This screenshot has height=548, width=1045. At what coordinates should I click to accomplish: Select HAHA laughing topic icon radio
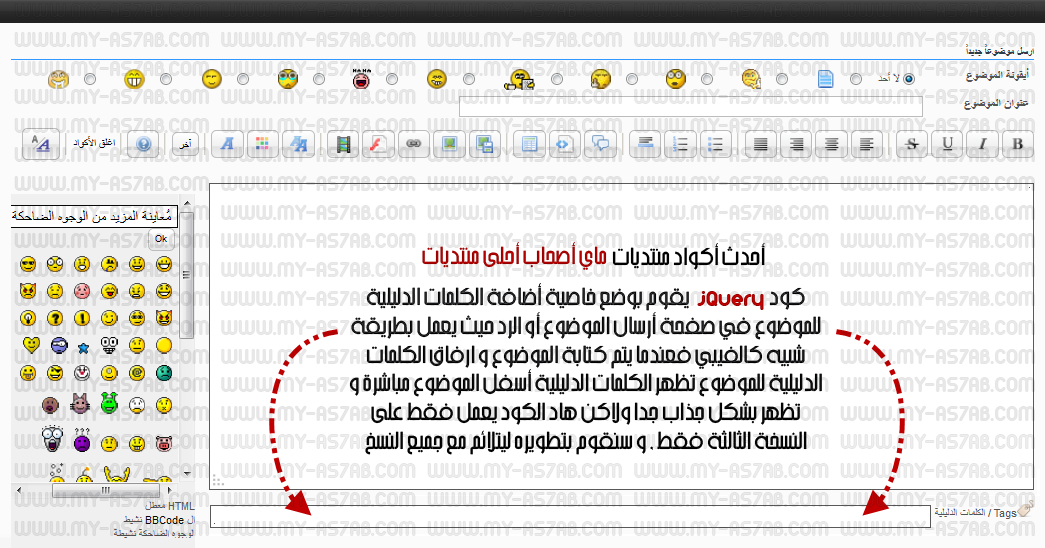tap(392, 79)
